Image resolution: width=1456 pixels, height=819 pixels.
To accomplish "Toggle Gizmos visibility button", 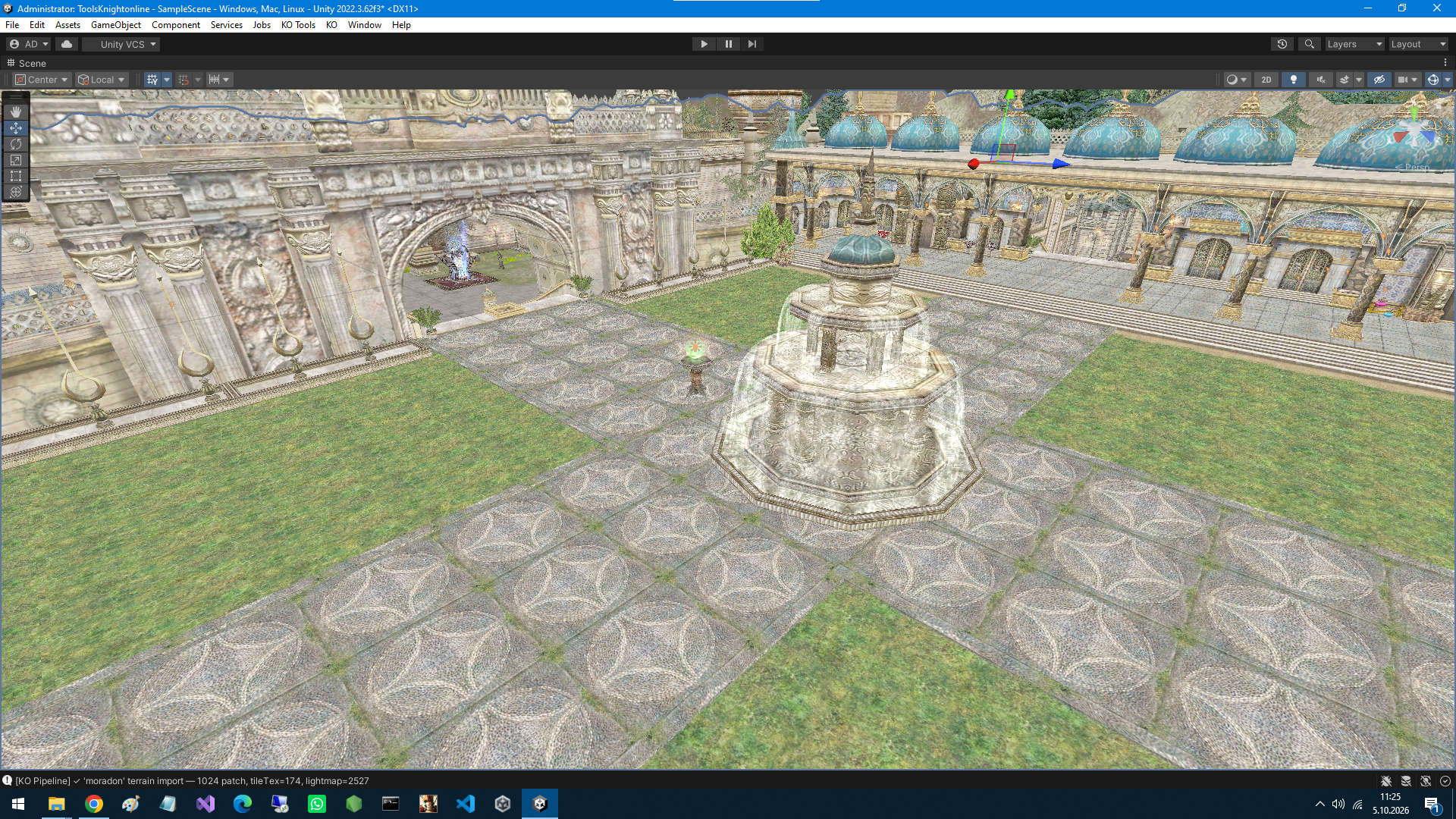I will pos(1432,80).
